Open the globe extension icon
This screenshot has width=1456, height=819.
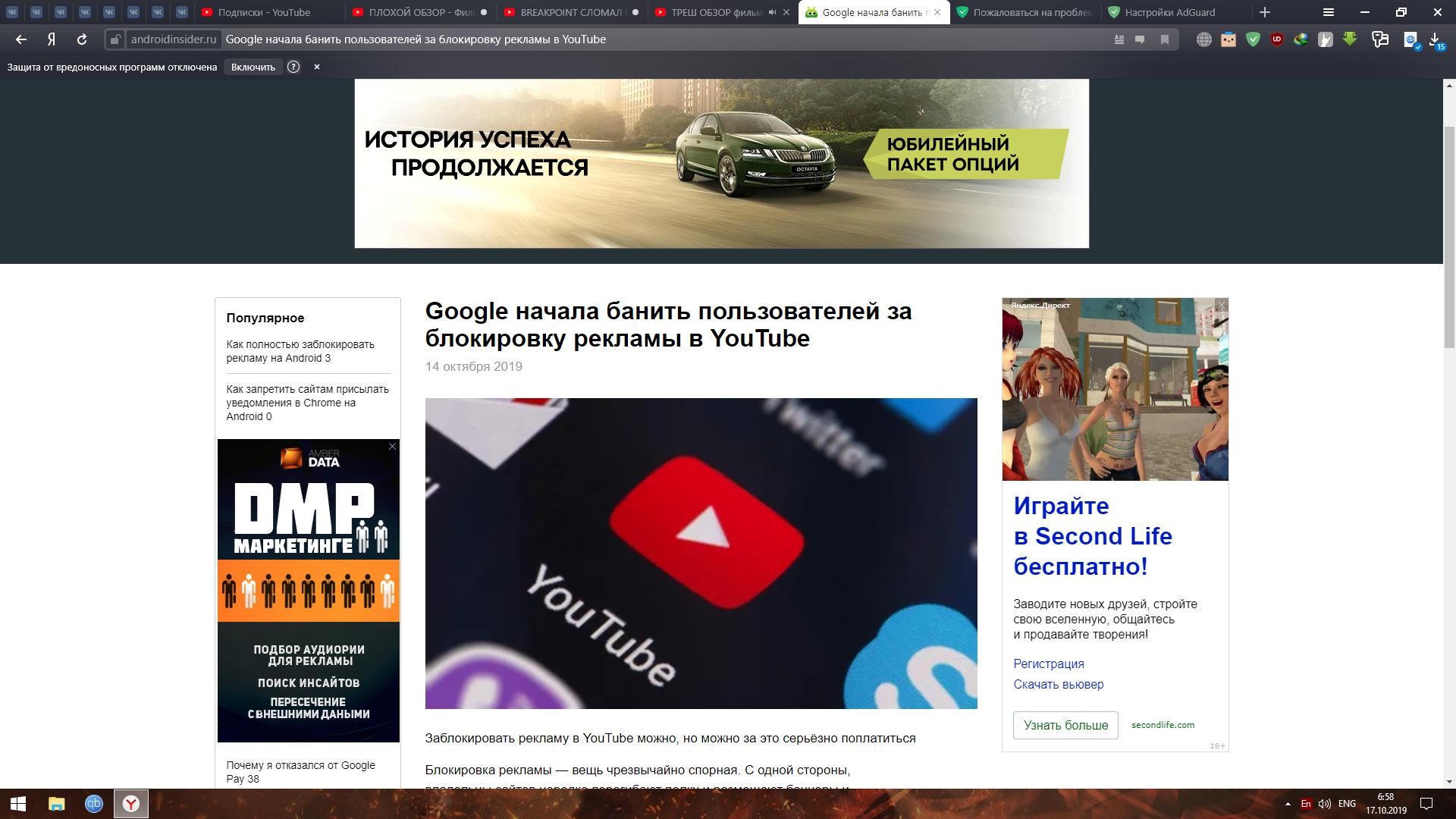[x=1203, y=39]
